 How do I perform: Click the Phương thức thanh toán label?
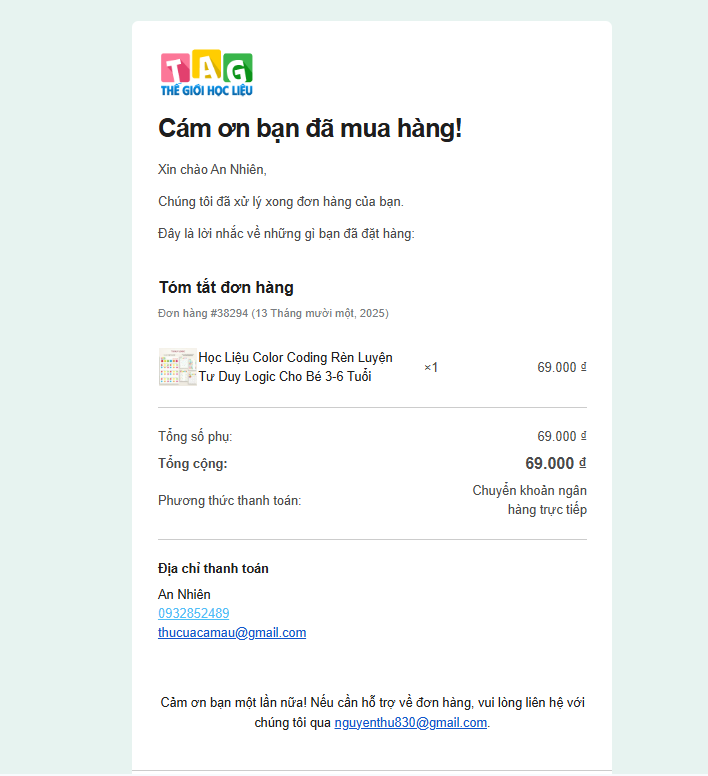(229, 500)
